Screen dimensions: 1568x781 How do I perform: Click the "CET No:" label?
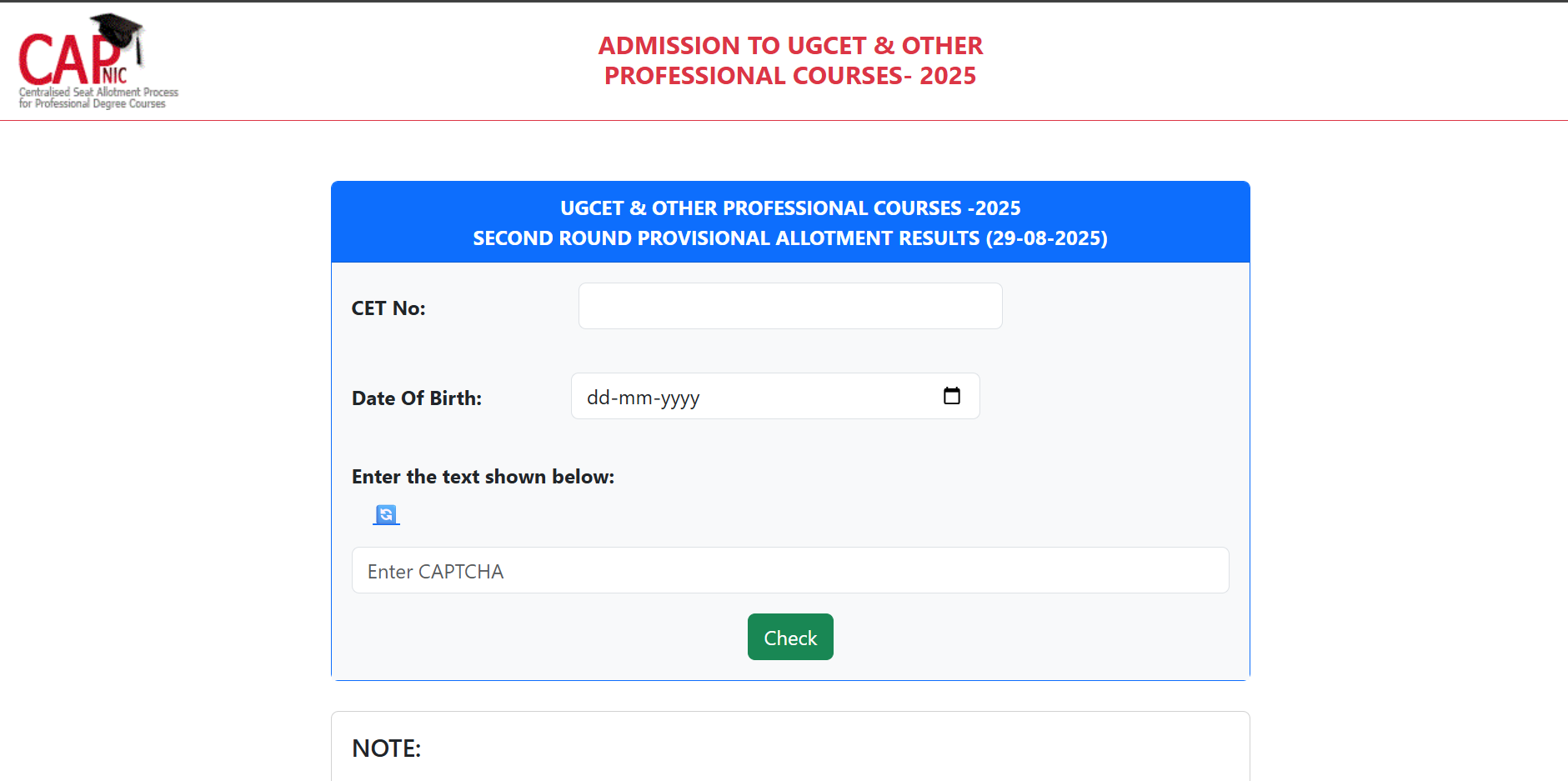coord(388,308)
